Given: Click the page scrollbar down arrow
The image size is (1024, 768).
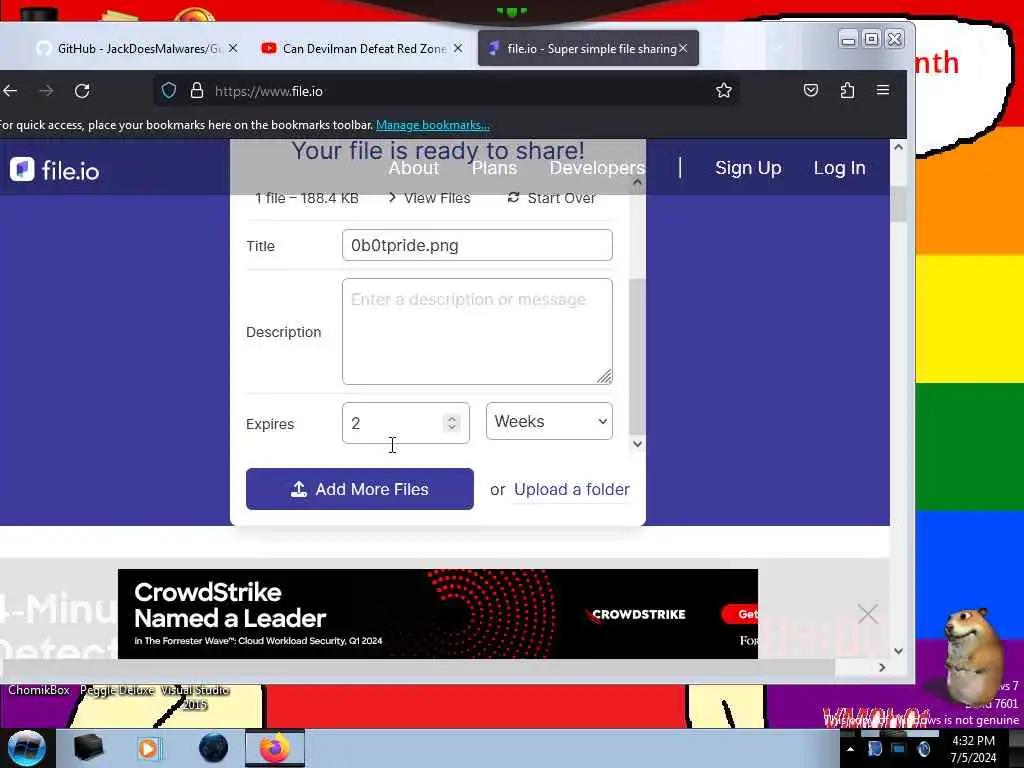Looking at the screenshot, I should pos(899,651).
